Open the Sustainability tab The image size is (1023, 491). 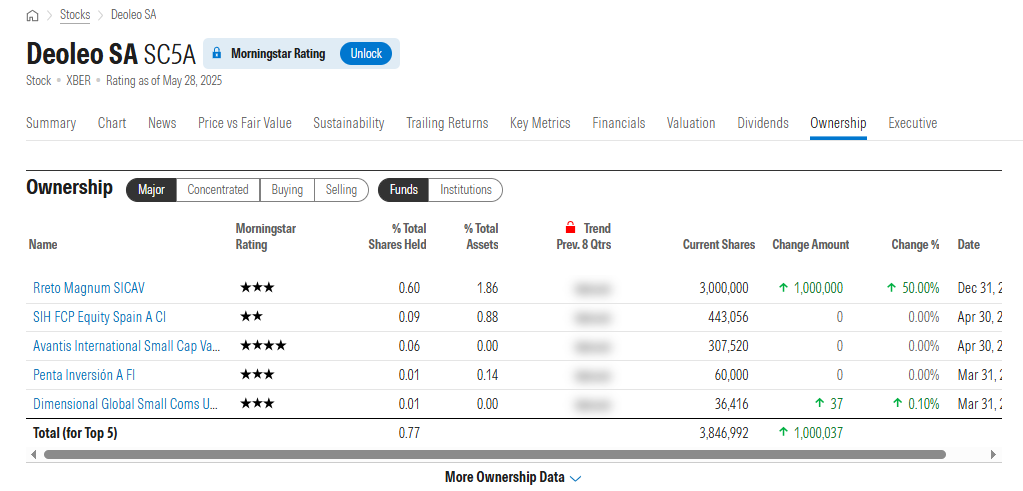348,123
